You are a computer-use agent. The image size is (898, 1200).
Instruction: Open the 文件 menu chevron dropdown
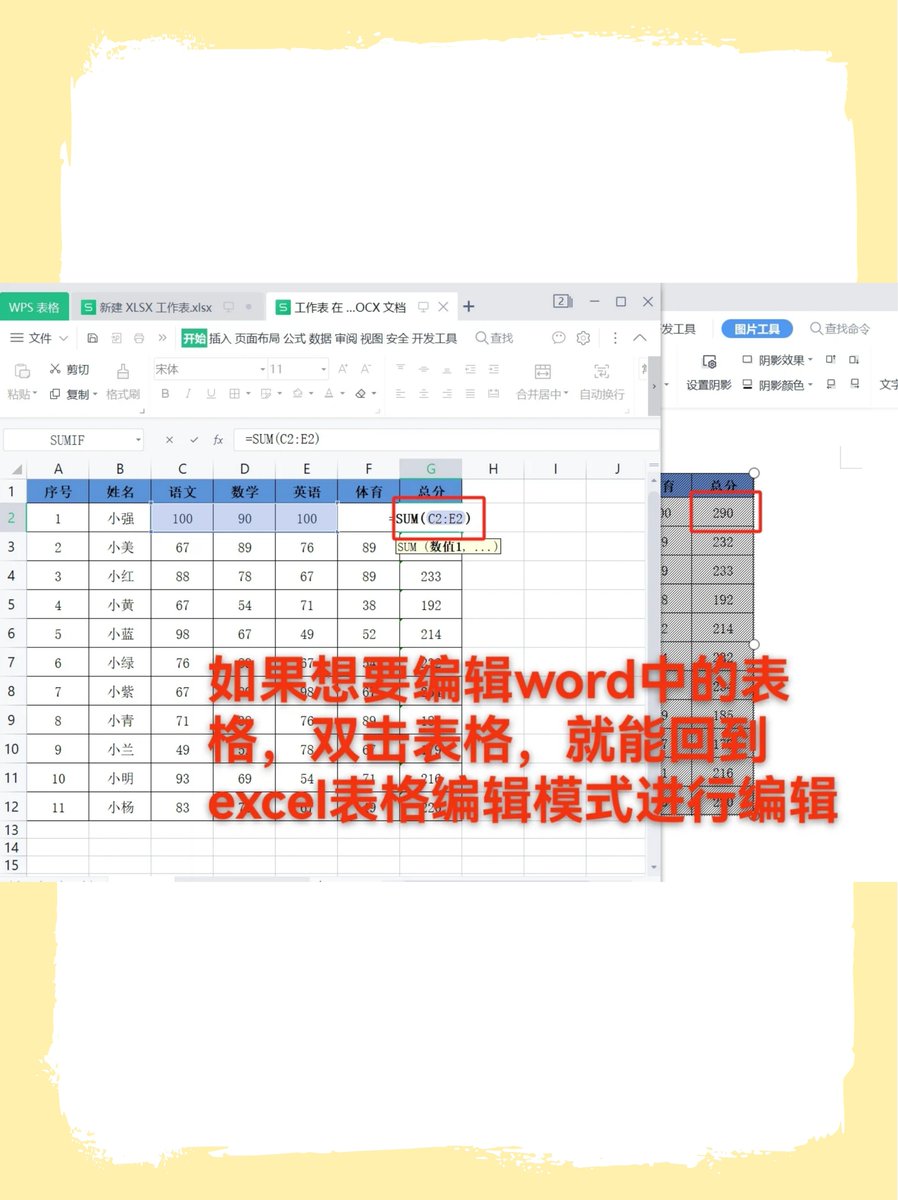pyautogui.click(x=63, y=338)
